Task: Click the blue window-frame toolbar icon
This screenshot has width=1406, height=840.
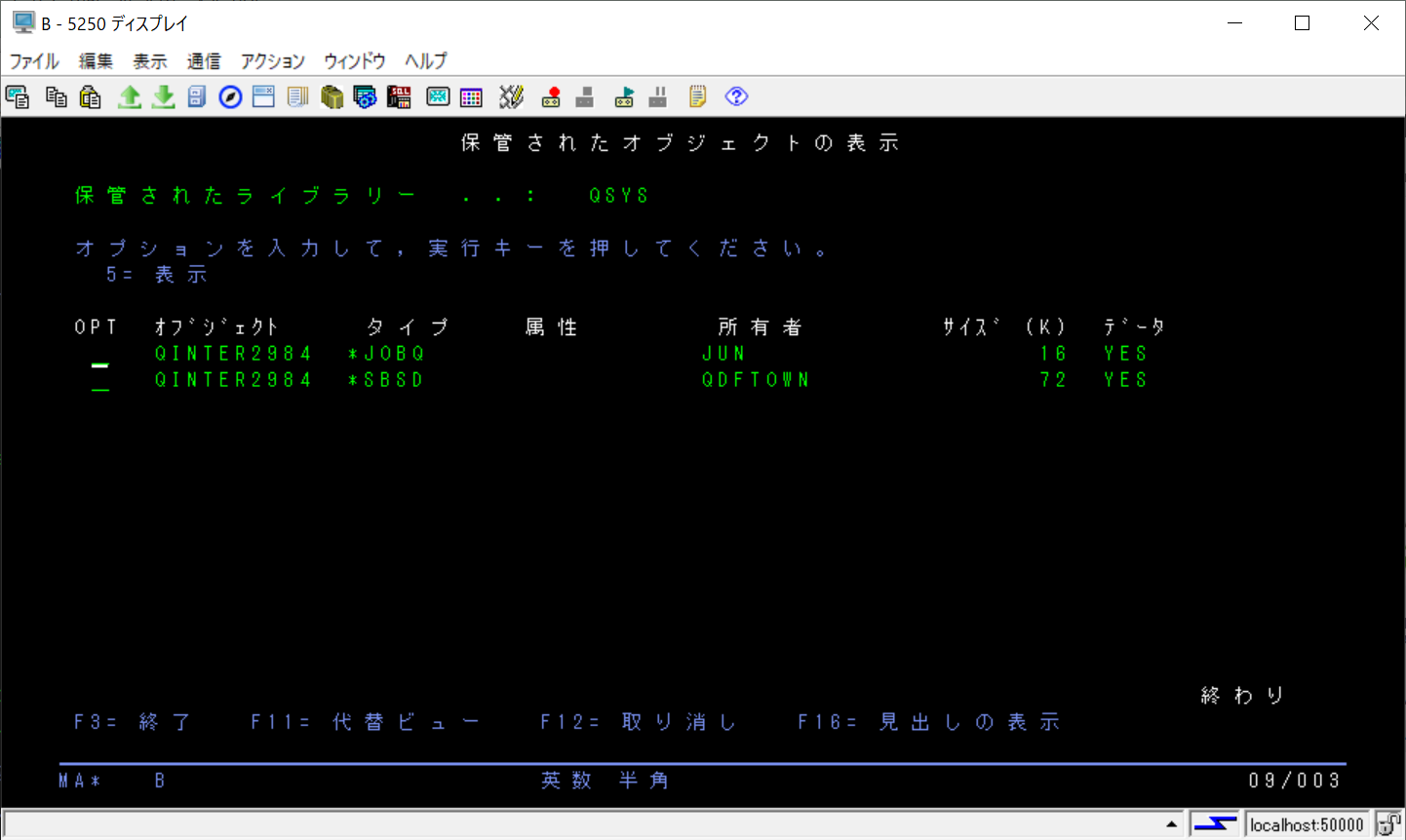Action: (263, 96)
